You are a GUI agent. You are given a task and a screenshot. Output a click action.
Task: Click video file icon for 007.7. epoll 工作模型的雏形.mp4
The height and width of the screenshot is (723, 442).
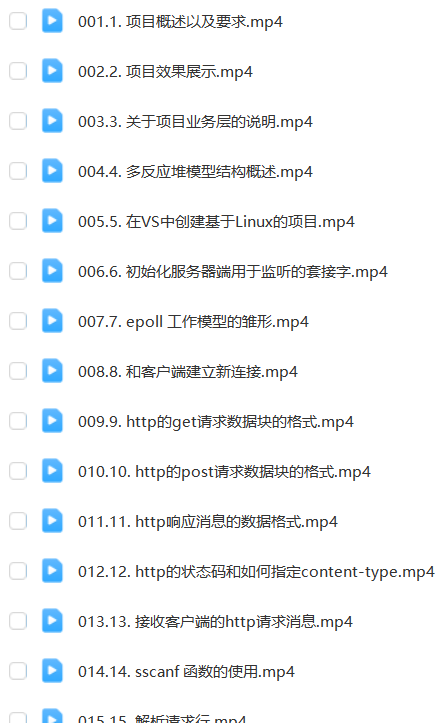coord(52,321)
